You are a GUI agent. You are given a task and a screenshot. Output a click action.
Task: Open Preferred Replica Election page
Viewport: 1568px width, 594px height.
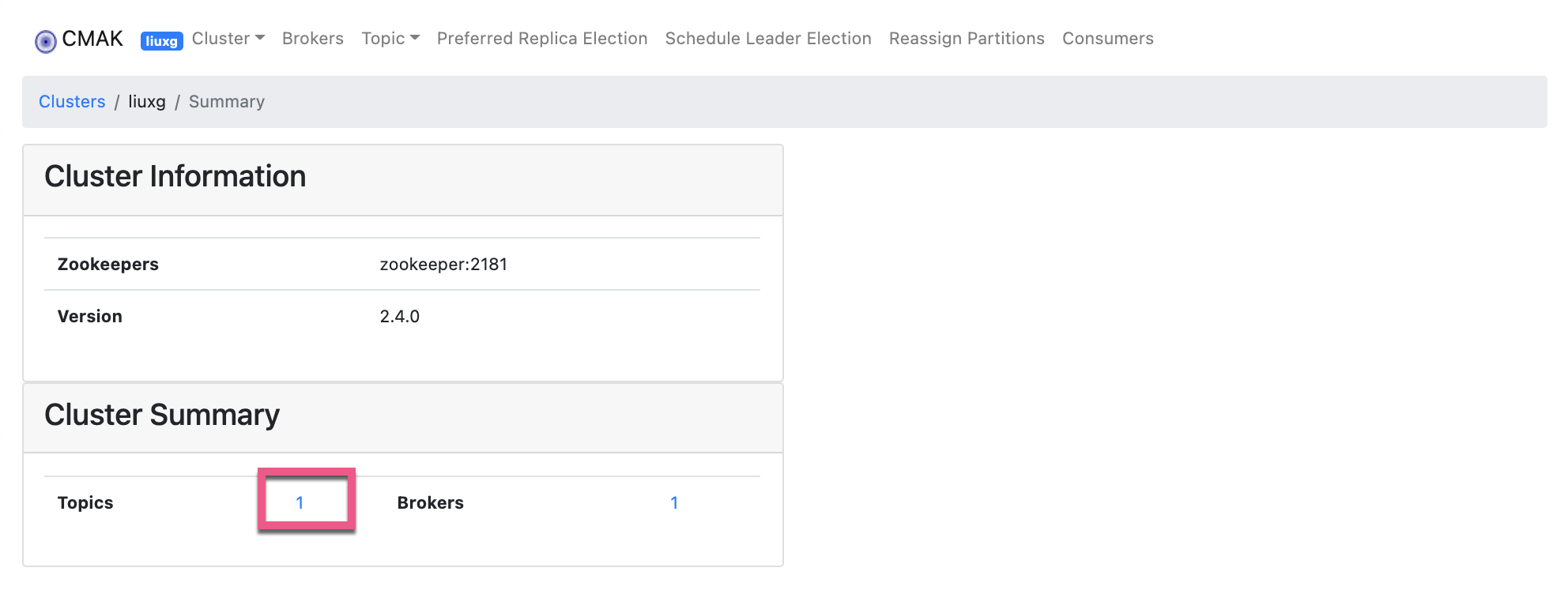[542, 38]
